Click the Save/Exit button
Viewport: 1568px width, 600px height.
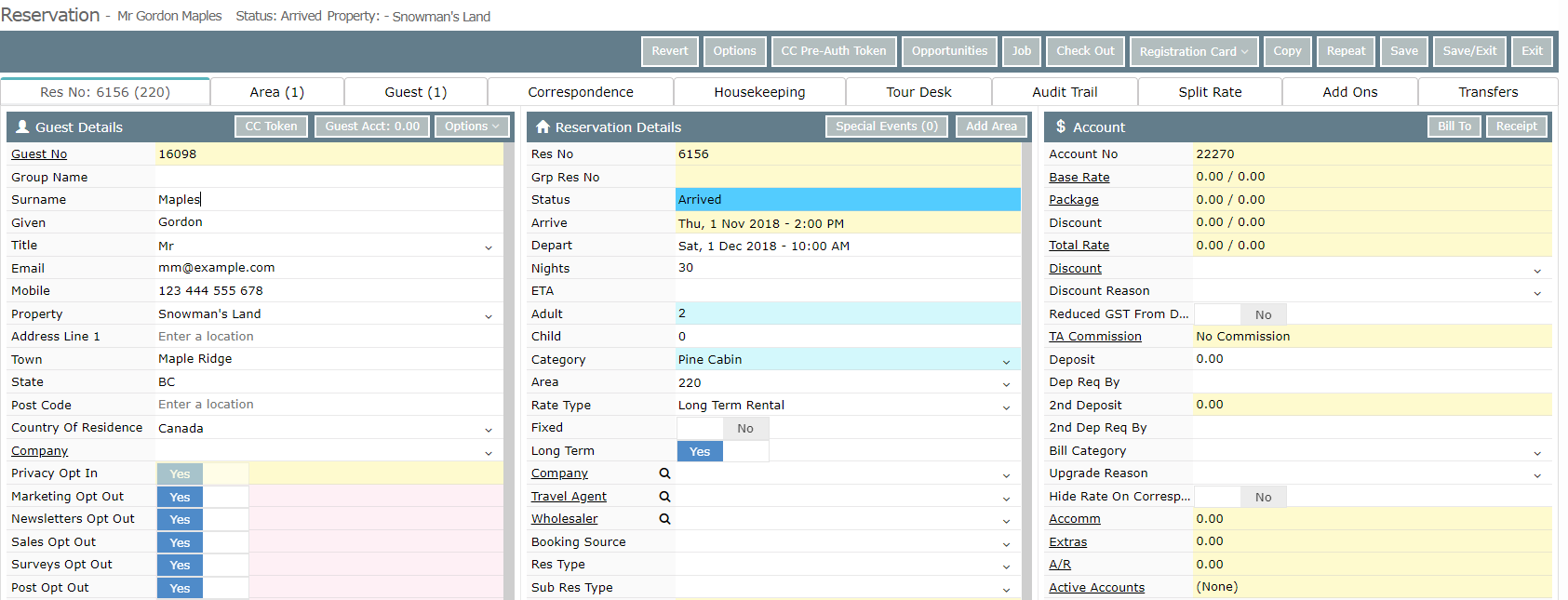coord(1469,51)
